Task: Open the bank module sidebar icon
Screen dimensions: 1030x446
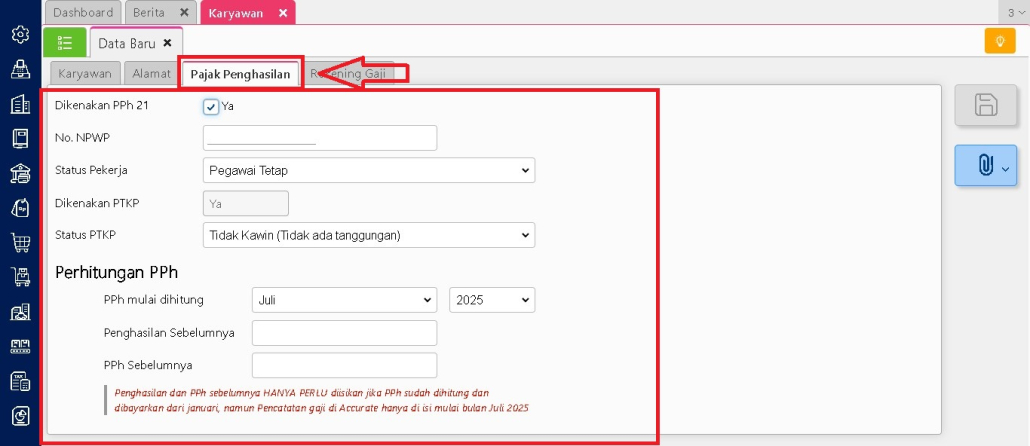Action: tap(20, 173)
